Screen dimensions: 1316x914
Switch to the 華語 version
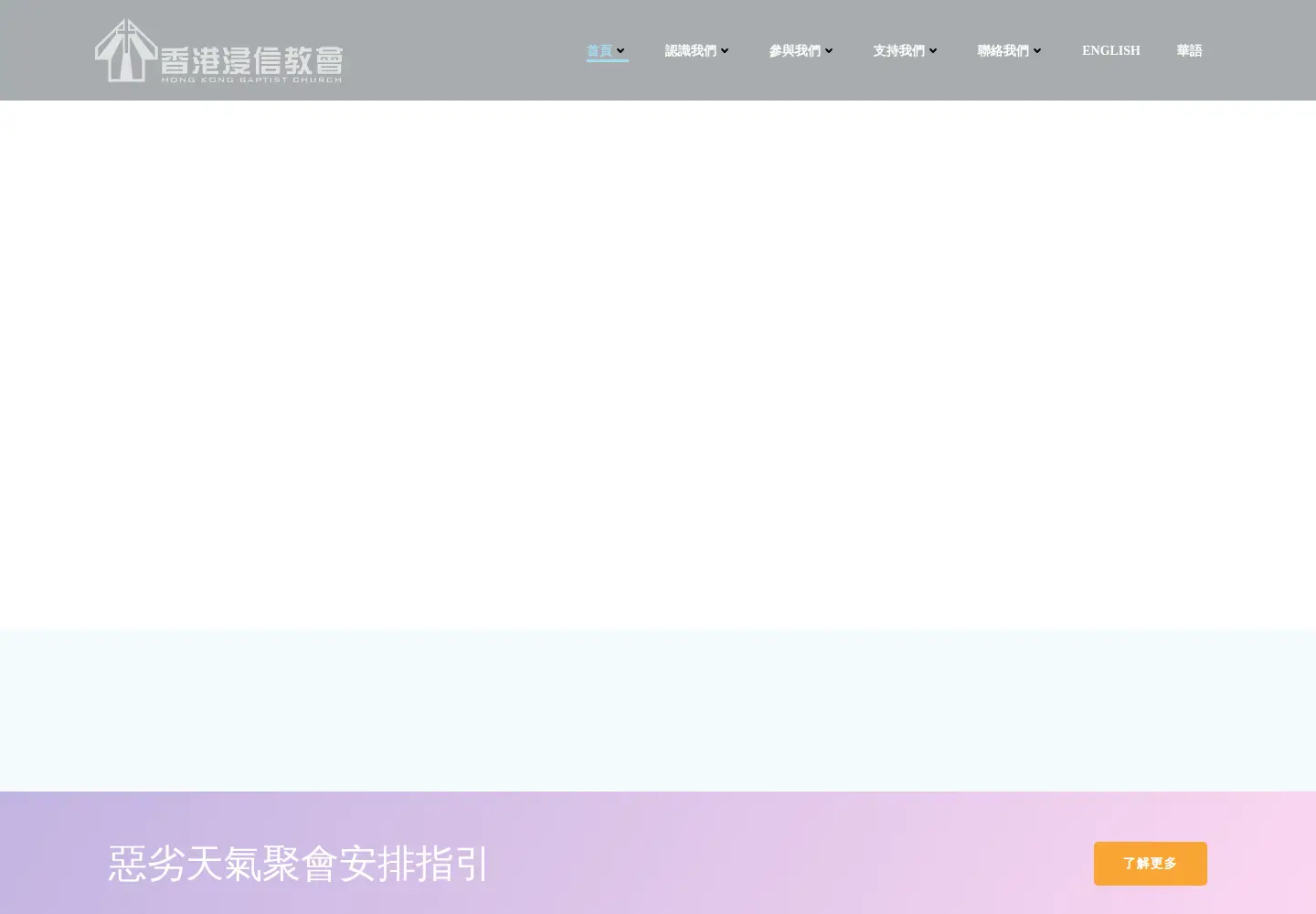(1189, 51)
